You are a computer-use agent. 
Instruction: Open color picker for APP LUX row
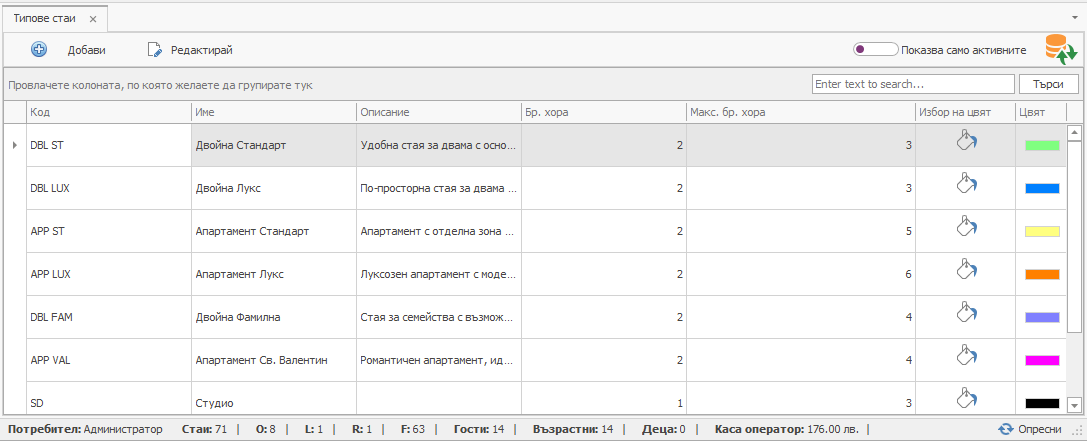(965, 271)
